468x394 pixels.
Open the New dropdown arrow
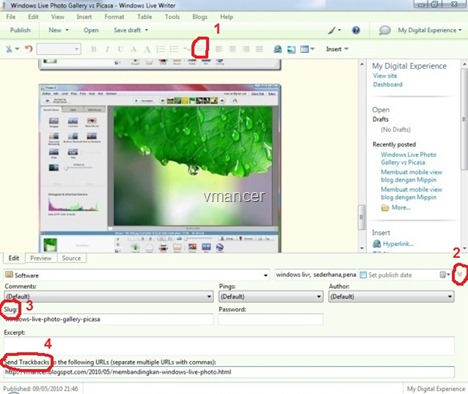(67, 30)
